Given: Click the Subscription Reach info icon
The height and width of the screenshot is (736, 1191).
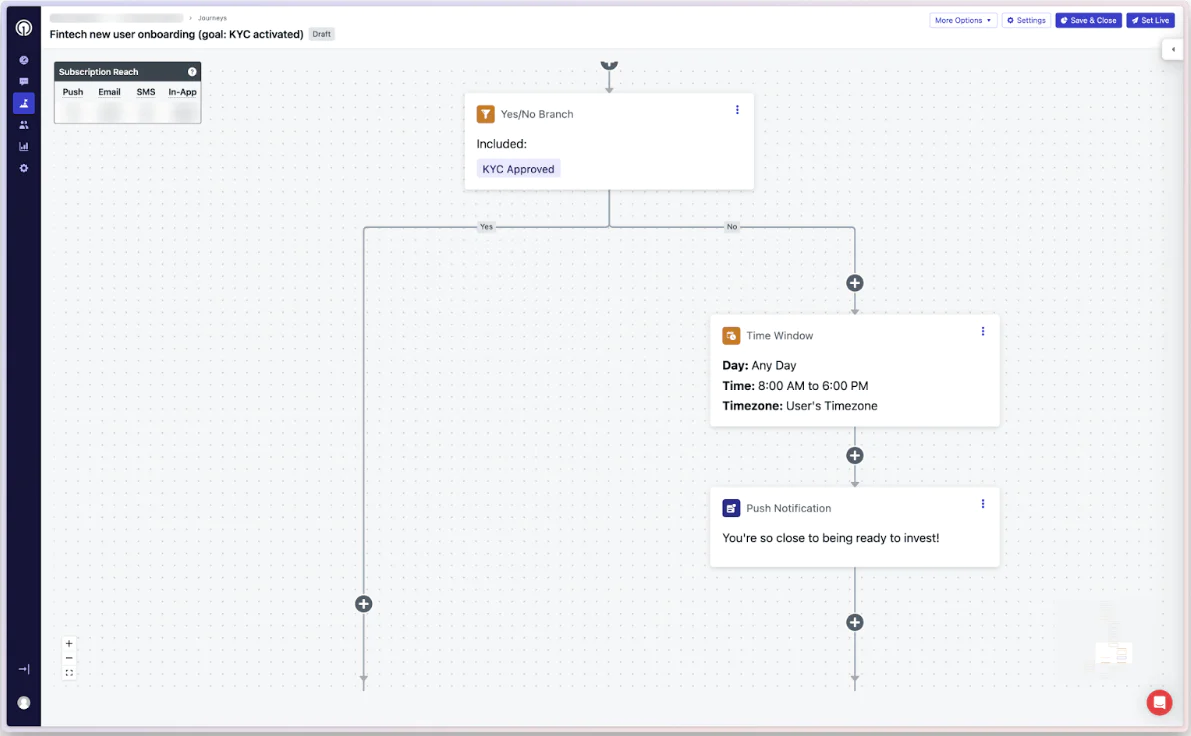Looking at the screenshot, I should point(191,71).
